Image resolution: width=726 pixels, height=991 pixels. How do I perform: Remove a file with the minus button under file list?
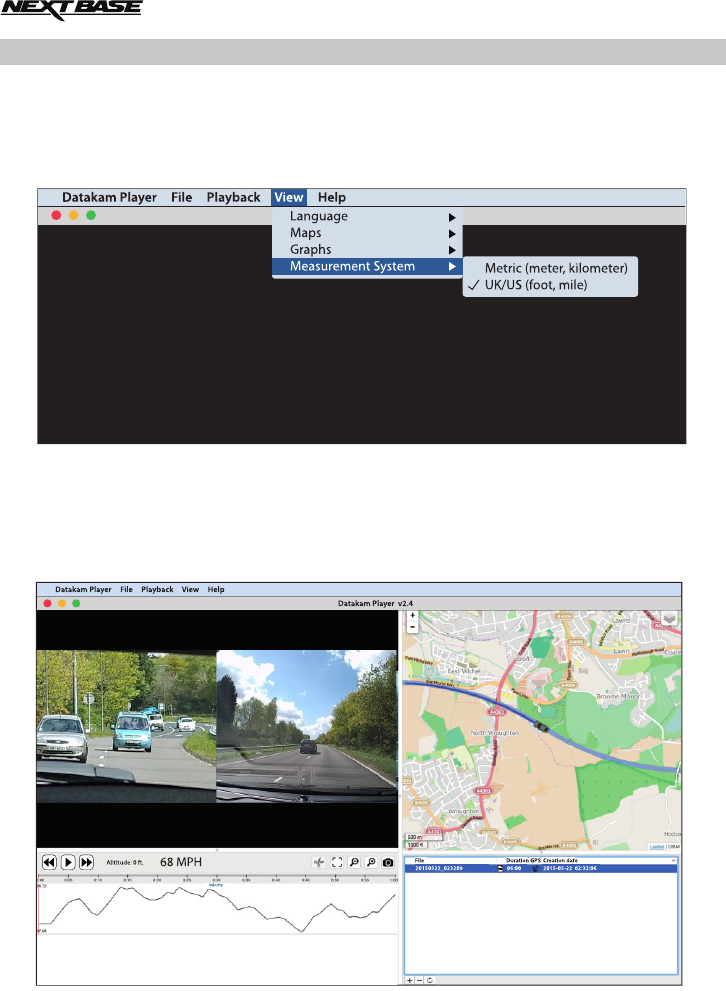(419, 980)
